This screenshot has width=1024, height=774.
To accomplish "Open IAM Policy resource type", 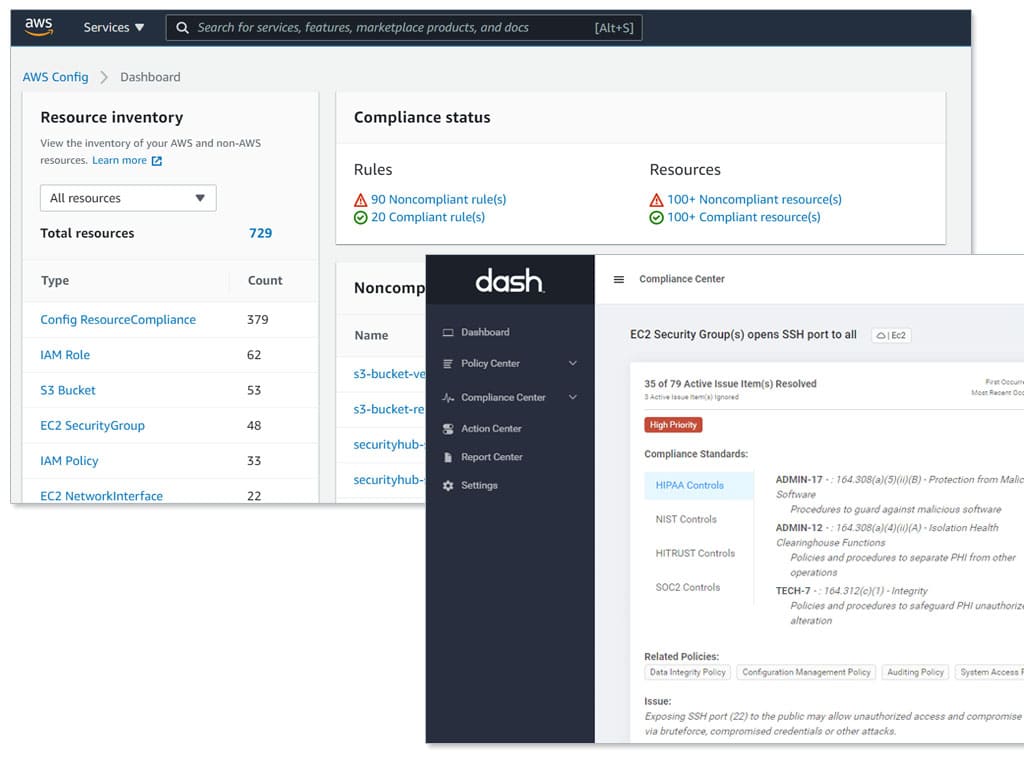I will 69,460.
